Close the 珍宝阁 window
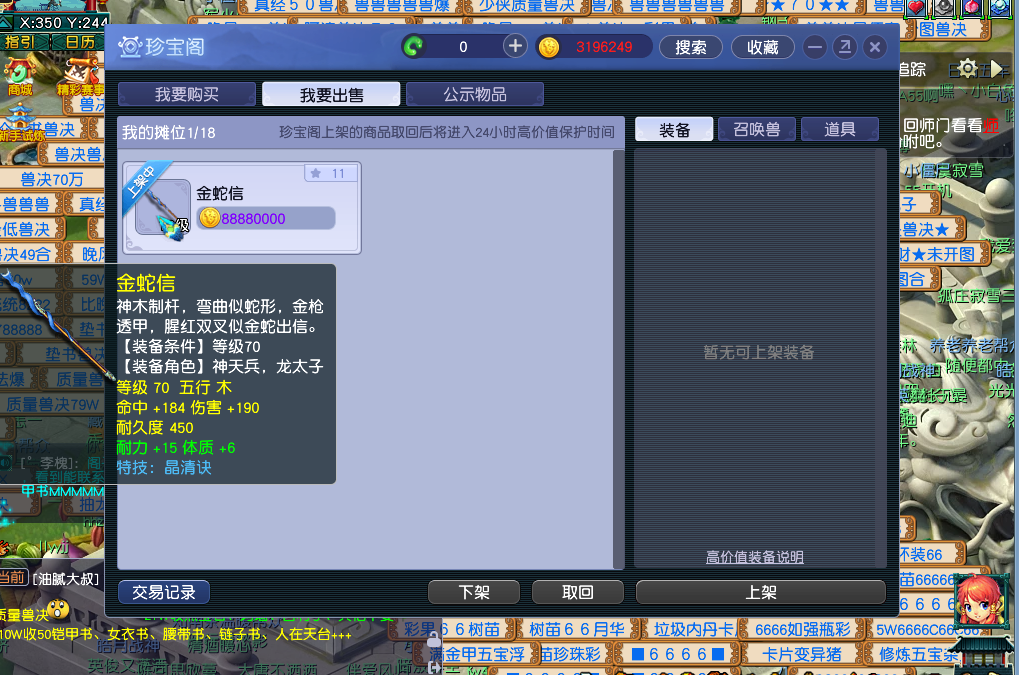This screenshot has width=1019, height=675. (x=875, y=47)
